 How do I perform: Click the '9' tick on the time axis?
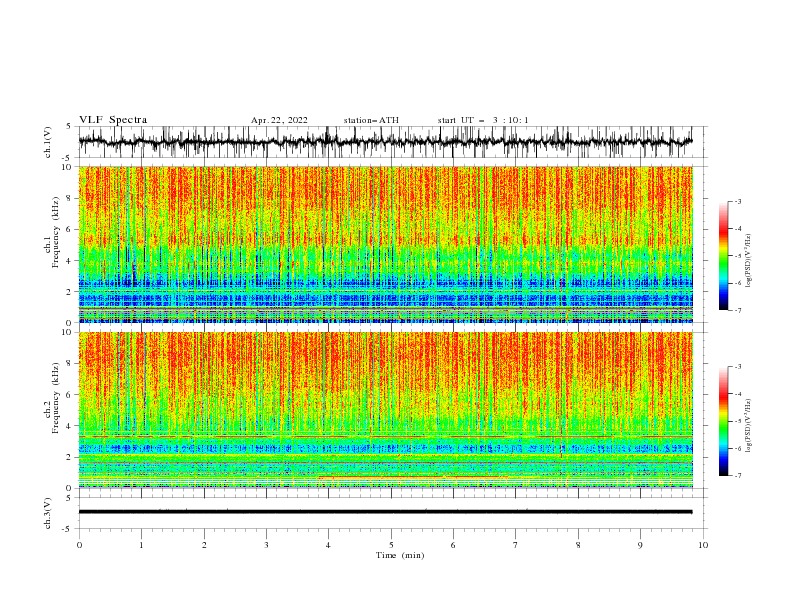[x=640, y=545]
